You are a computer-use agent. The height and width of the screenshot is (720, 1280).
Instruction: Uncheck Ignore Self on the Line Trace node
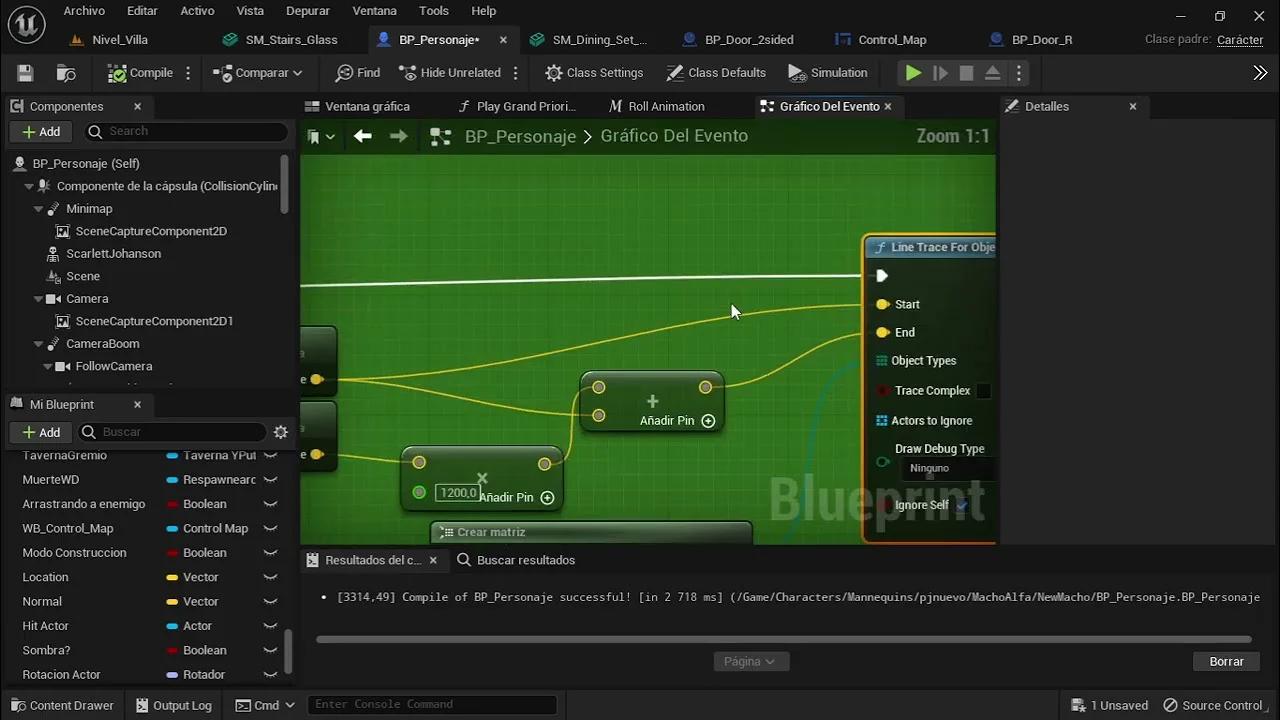click(961, 505)
